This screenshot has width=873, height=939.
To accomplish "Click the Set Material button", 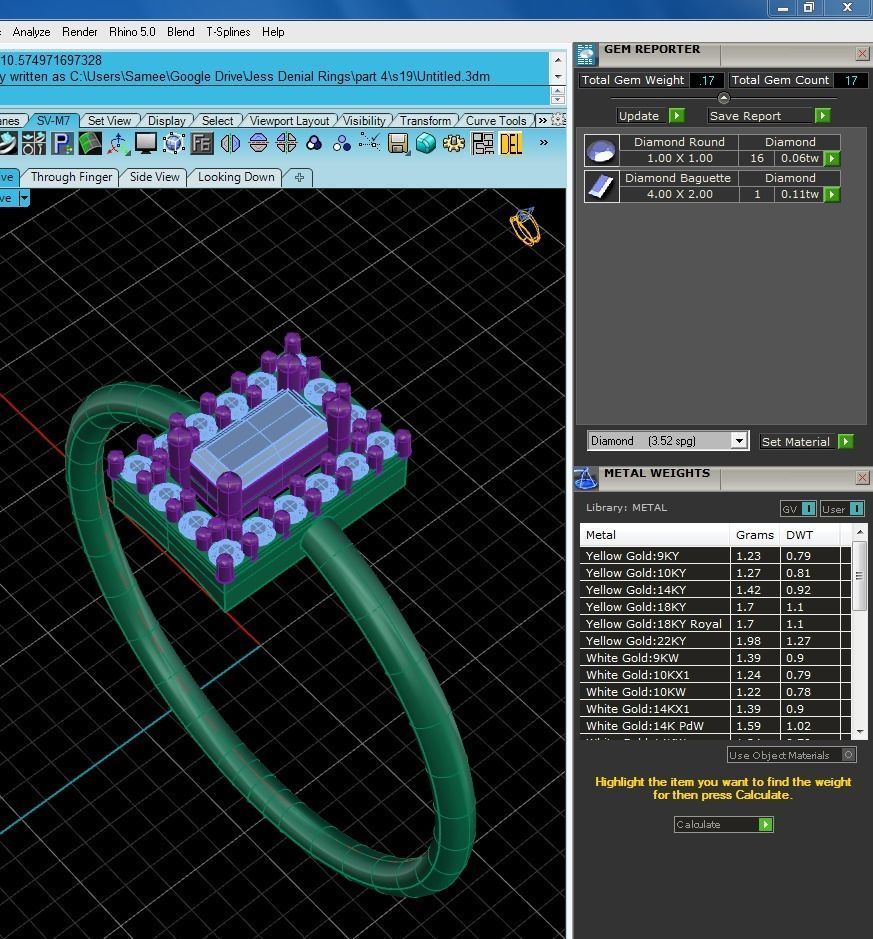I will coord(796,441).
